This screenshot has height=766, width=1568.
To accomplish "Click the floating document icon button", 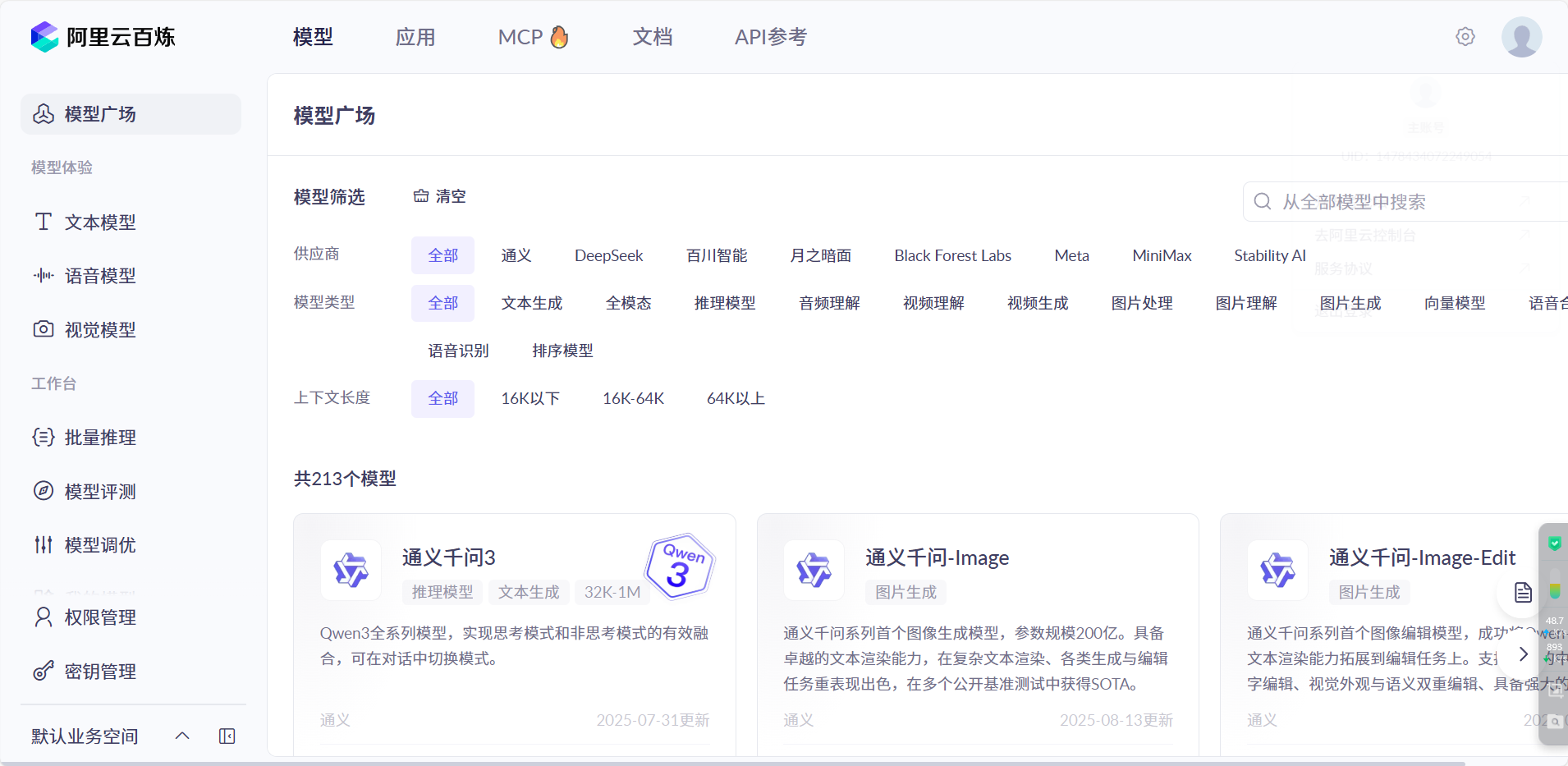I will click(1523, 592).
